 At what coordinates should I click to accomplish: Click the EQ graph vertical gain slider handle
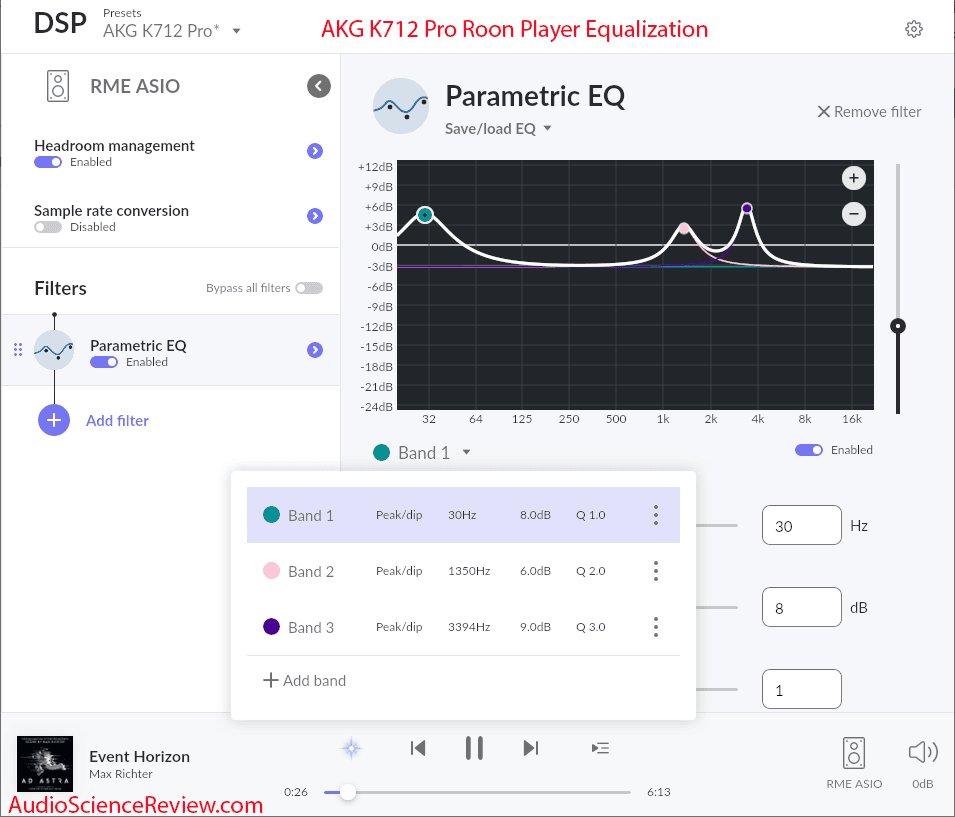coord(898,326)
